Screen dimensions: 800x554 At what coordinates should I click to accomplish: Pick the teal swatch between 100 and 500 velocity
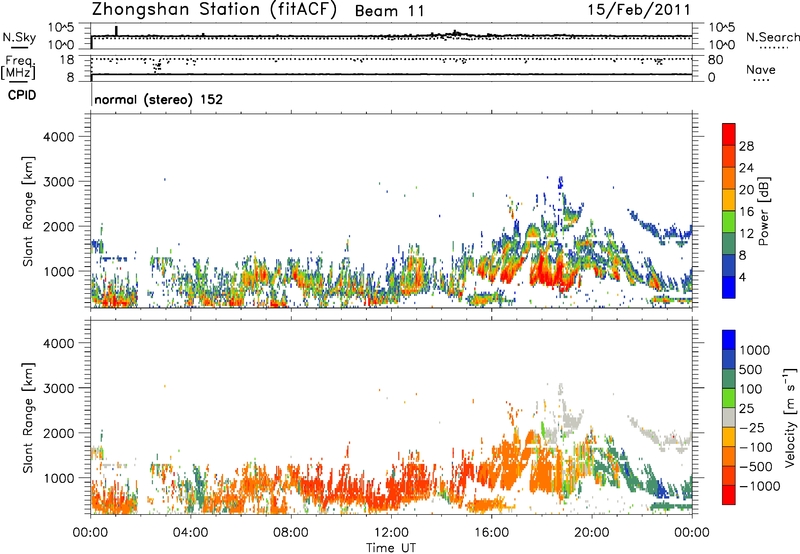pos(729,379)
